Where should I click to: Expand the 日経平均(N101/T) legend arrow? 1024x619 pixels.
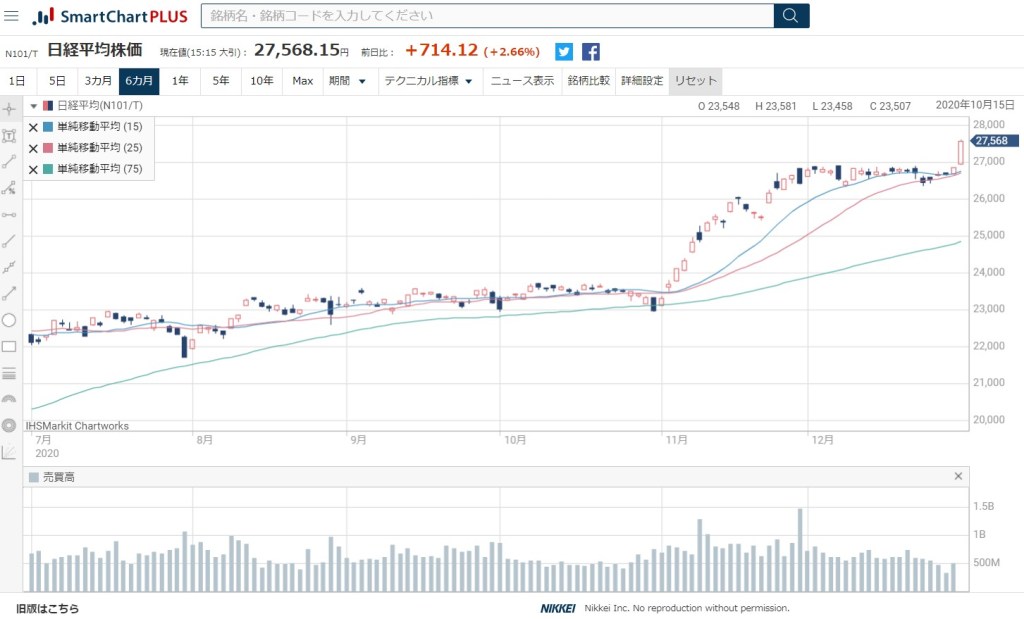[33, 106]
